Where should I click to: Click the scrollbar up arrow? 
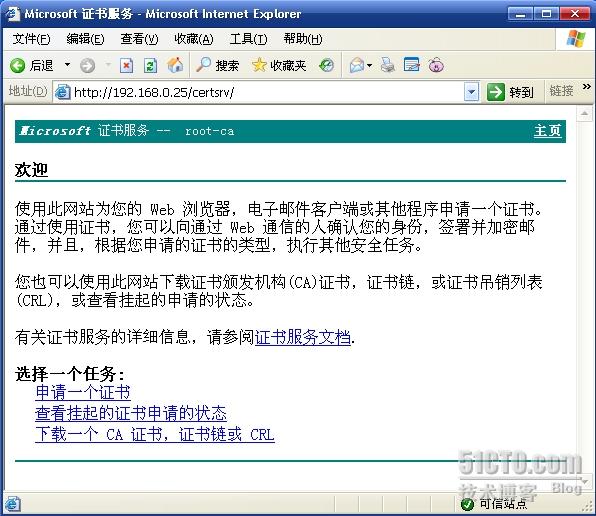tap(585, 114)
